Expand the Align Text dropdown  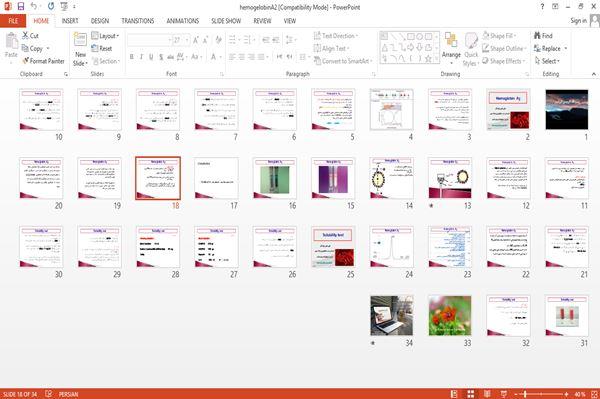coord(331,48)
